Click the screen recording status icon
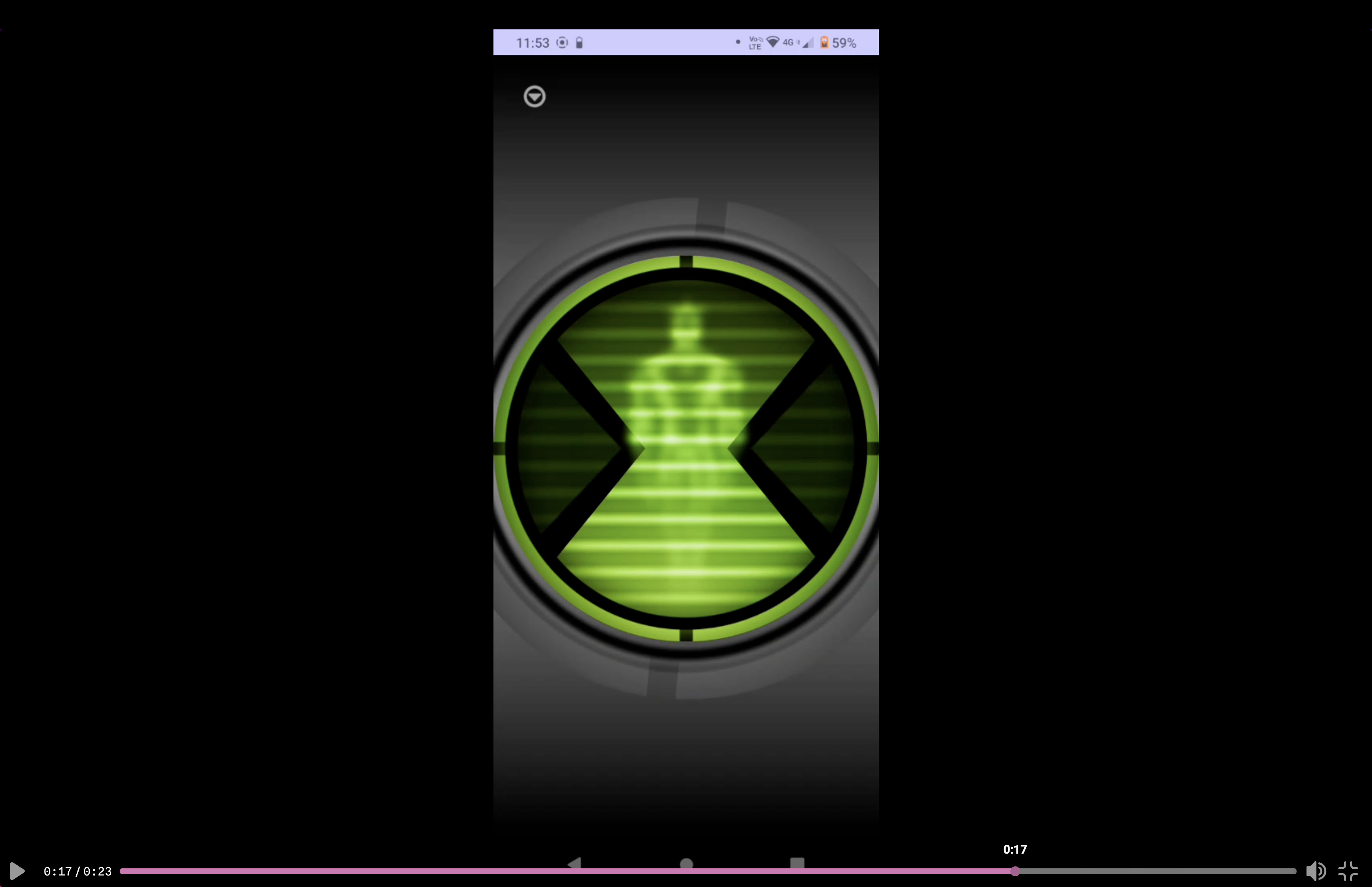 (x=562, y=42)
